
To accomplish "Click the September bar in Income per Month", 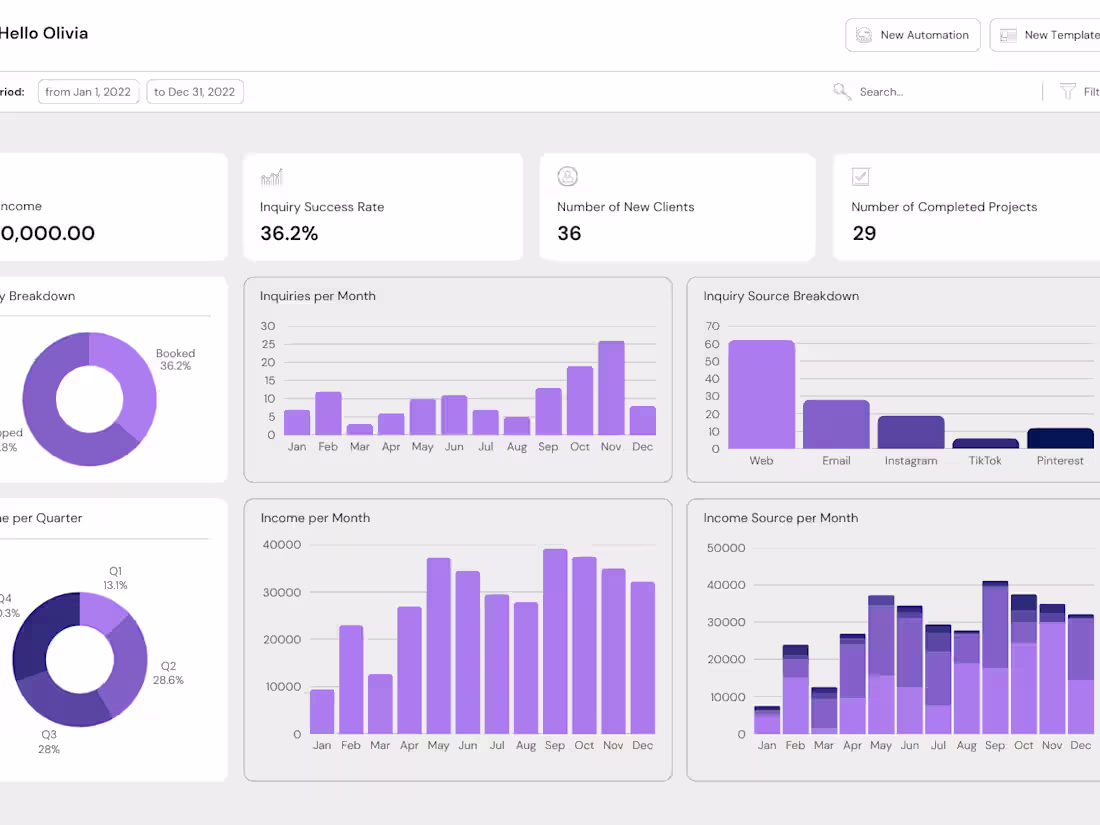I will pos(555,640).
